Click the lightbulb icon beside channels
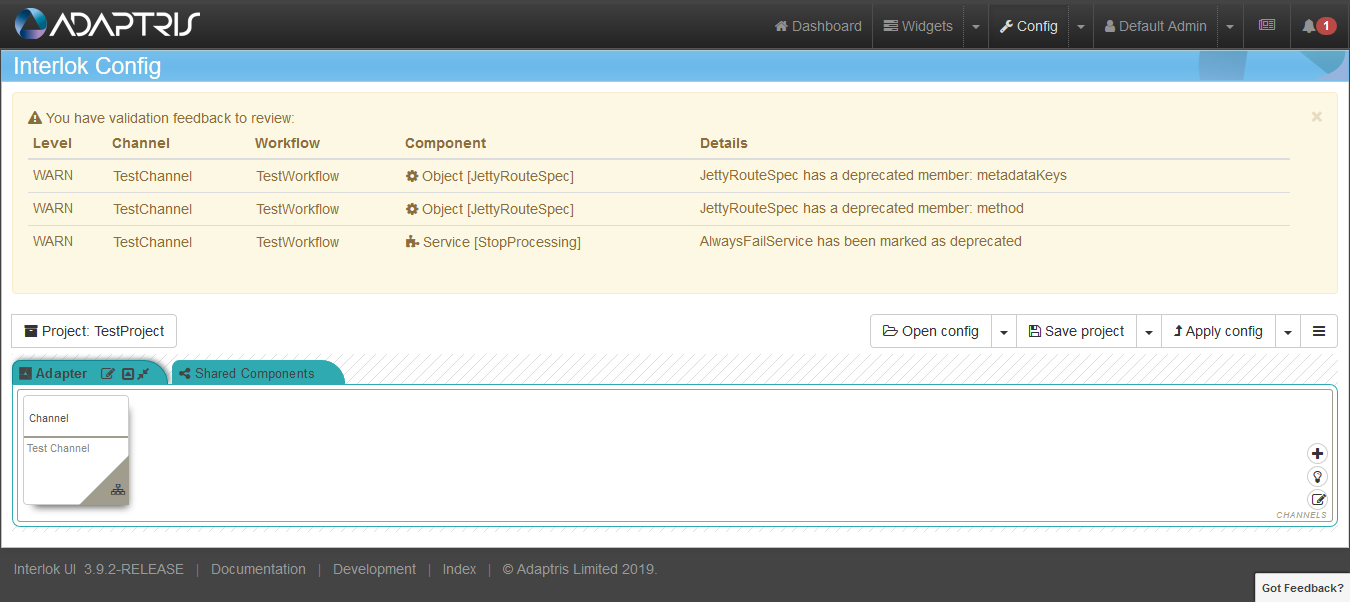This screenshot has width=1350, height=602. pyautogui.click(x=1317, y=477)
